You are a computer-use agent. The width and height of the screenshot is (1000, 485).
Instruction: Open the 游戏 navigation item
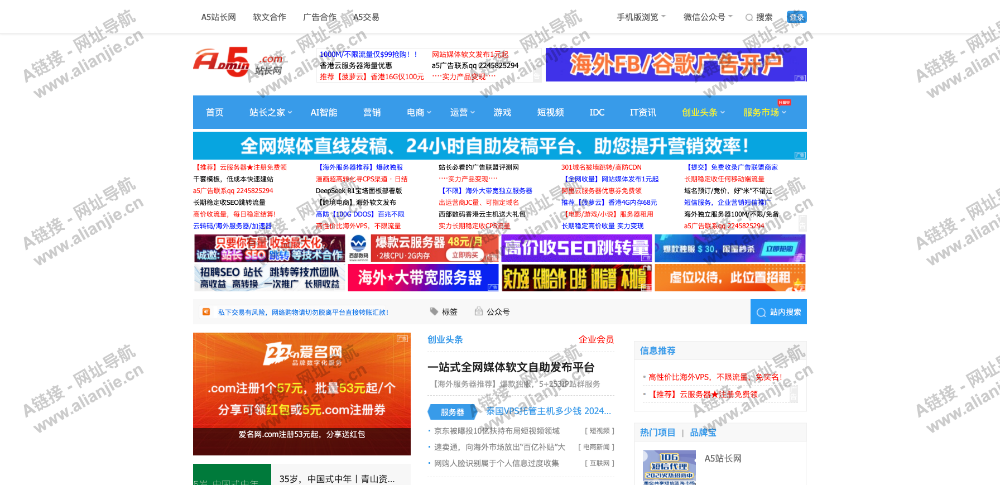click(502, 112)
